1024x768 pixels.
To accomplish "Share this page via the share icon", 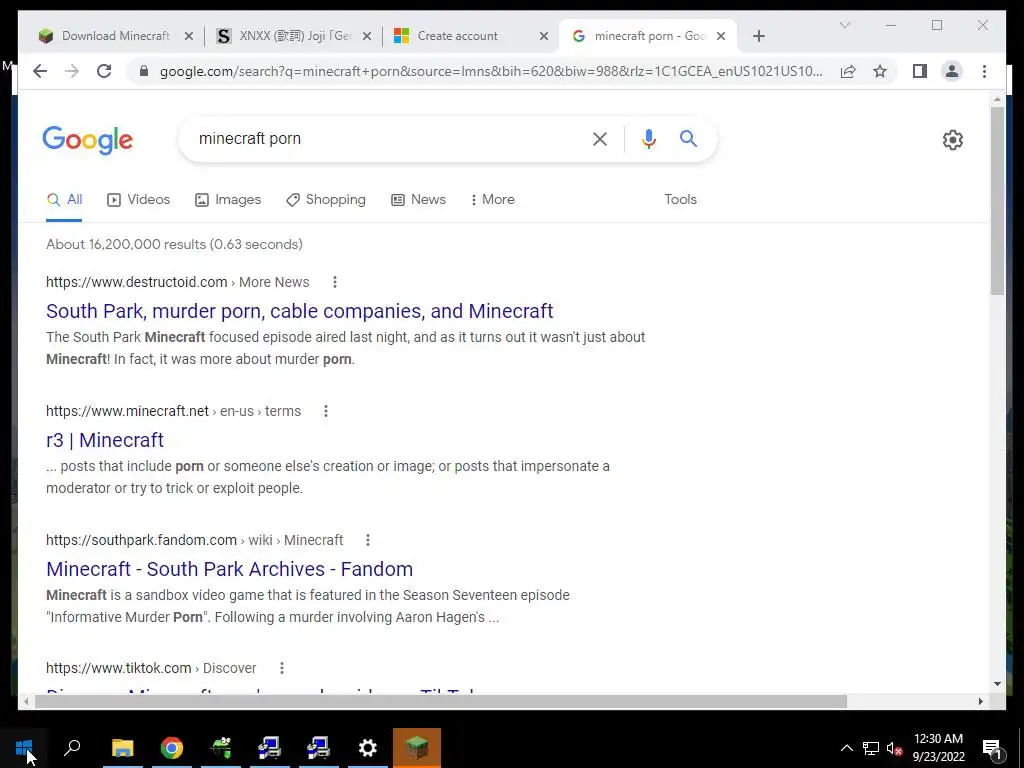I will click(x=848, y=71).
